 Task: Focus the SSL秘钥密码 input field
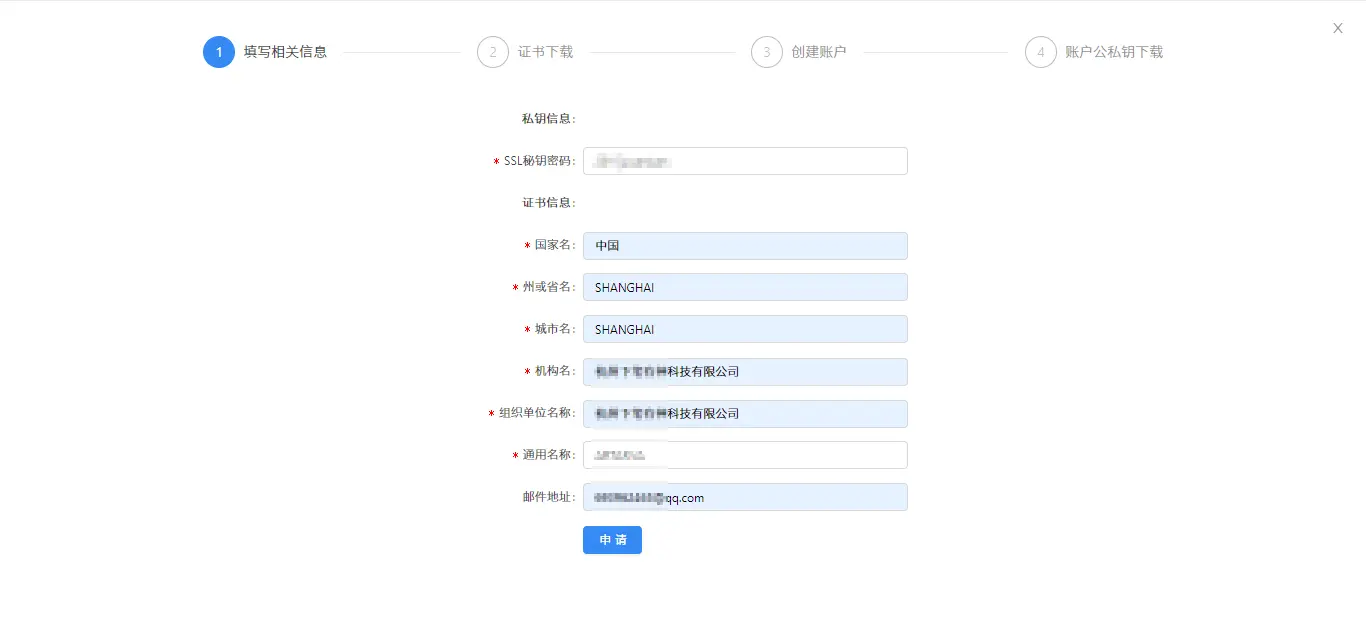coord(745,161)
